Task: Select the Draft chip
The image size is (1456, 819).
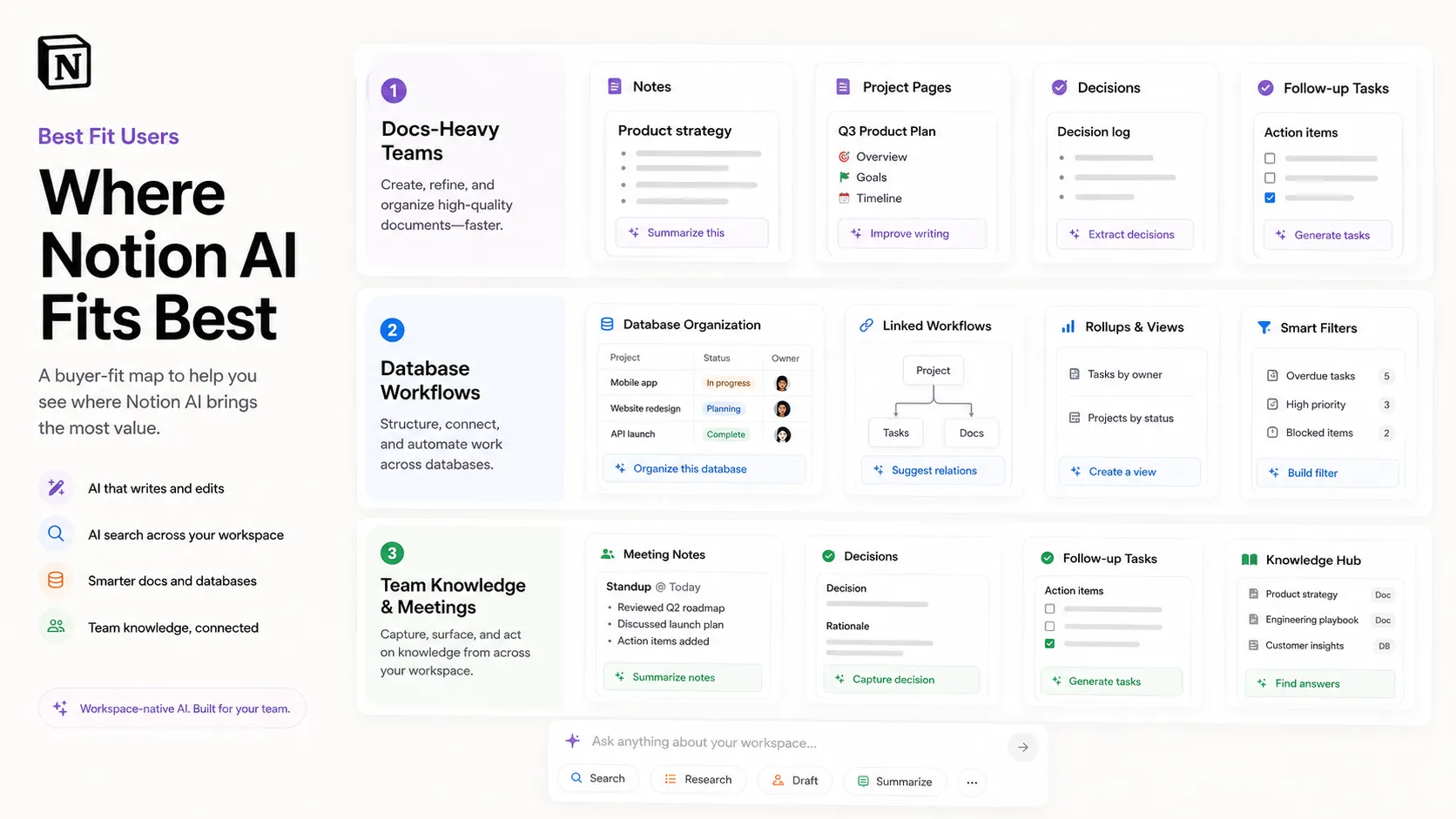Action: [x=795, y=780]
